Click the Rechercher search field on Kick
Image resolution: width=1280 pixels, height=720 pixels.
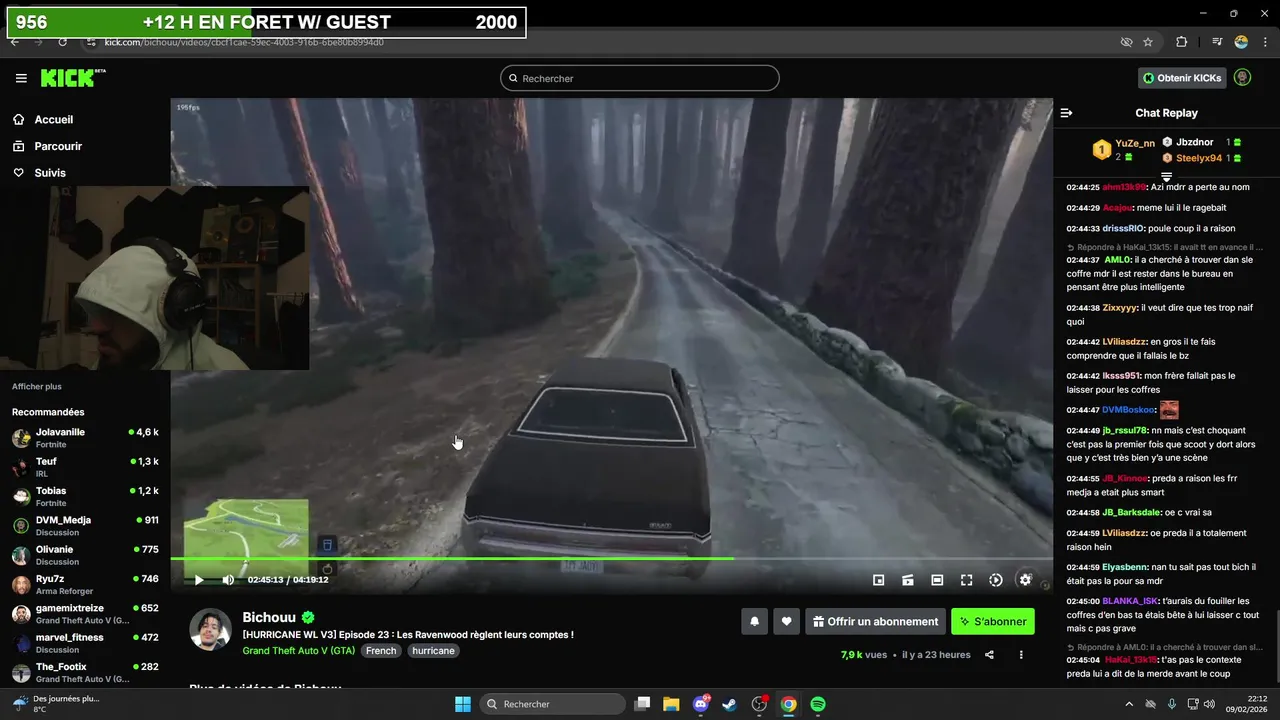pyautogui.click(x=640, y=78)
